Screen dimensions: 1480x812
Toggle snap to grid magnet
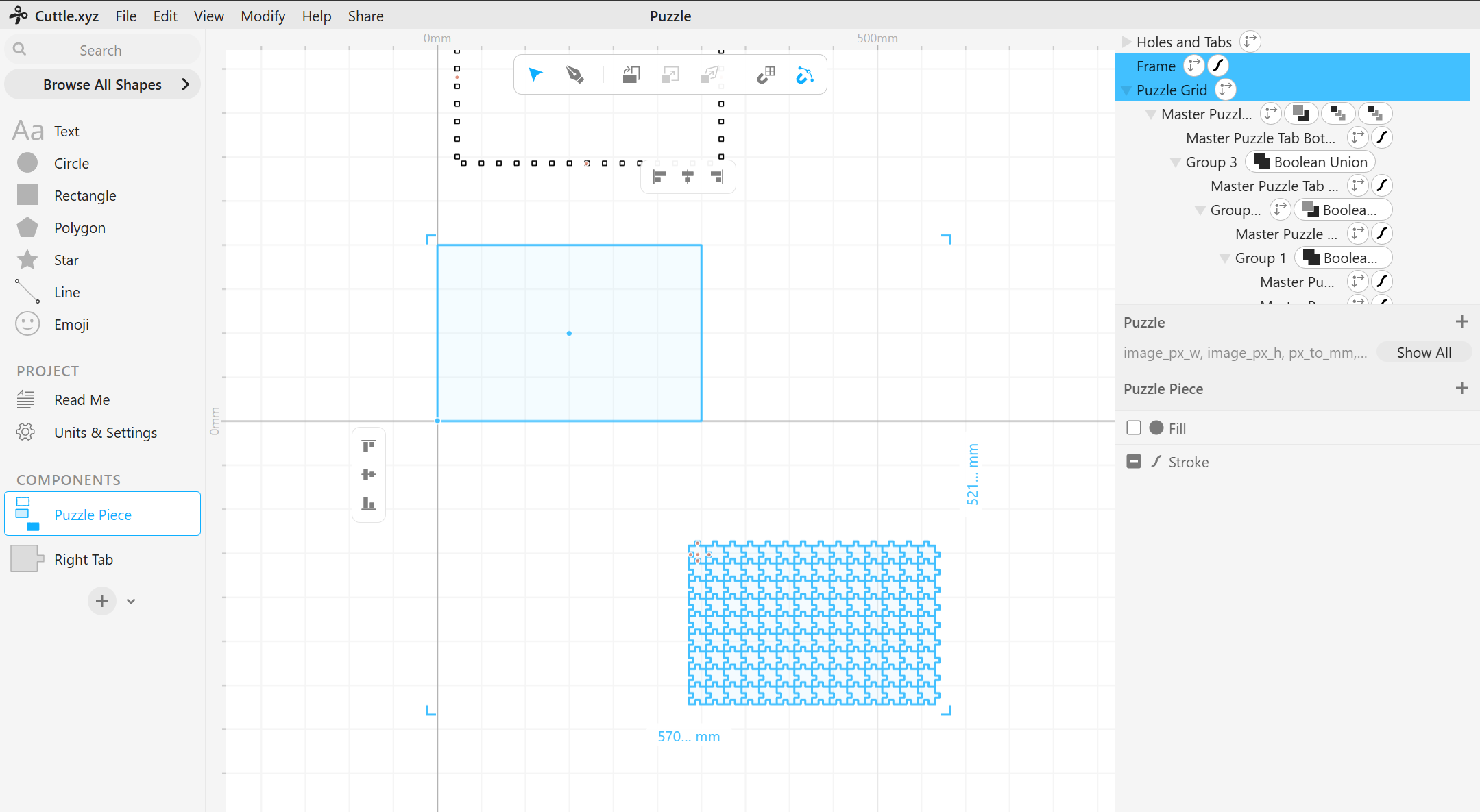point(766,75)
